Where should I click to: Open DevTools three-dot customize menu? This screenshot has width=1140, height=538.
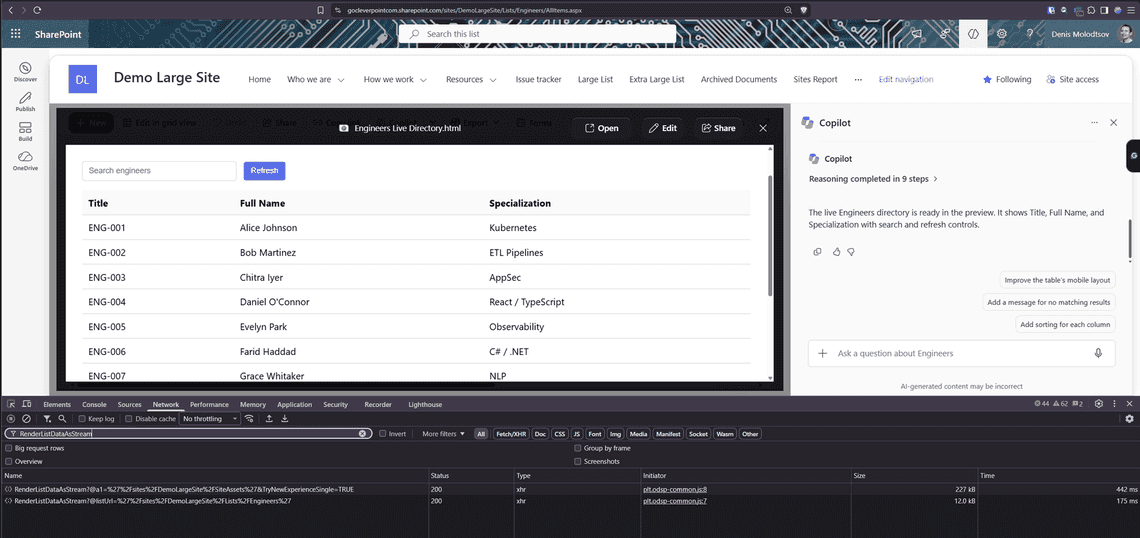click(x=1114, y=404)
